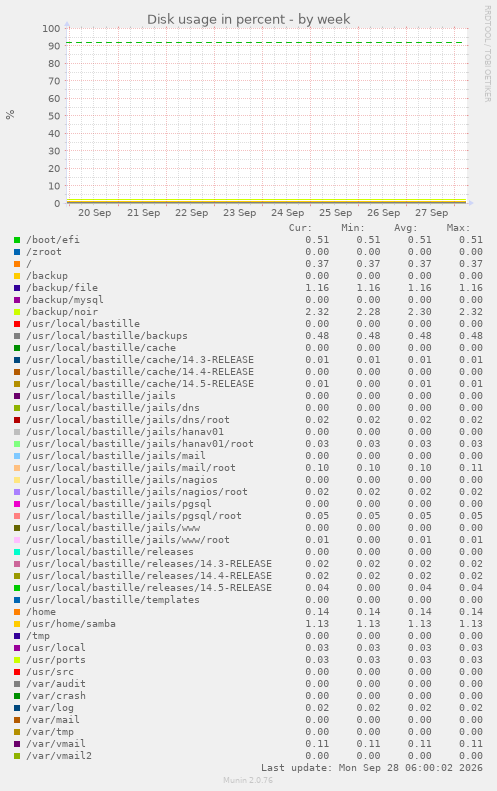Viewport: 497px width, 791px height.
Task: Click the 'Munin 2.0.76' footer text
Action: [248, 780]
